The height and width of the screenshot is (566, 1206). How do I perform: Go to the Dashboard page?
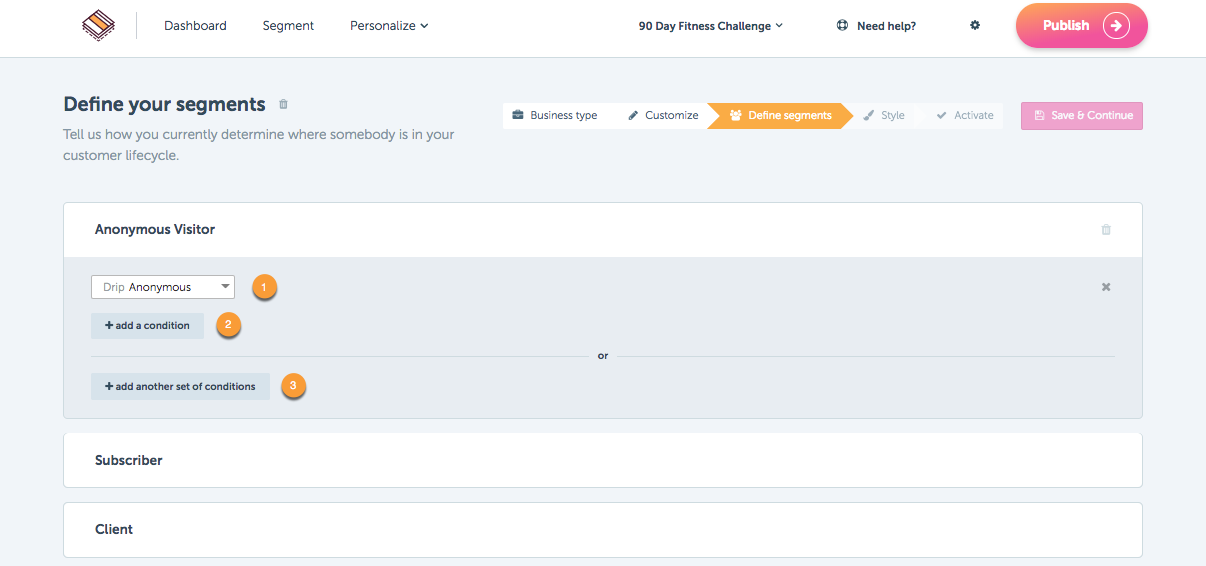tap(195, 26)
